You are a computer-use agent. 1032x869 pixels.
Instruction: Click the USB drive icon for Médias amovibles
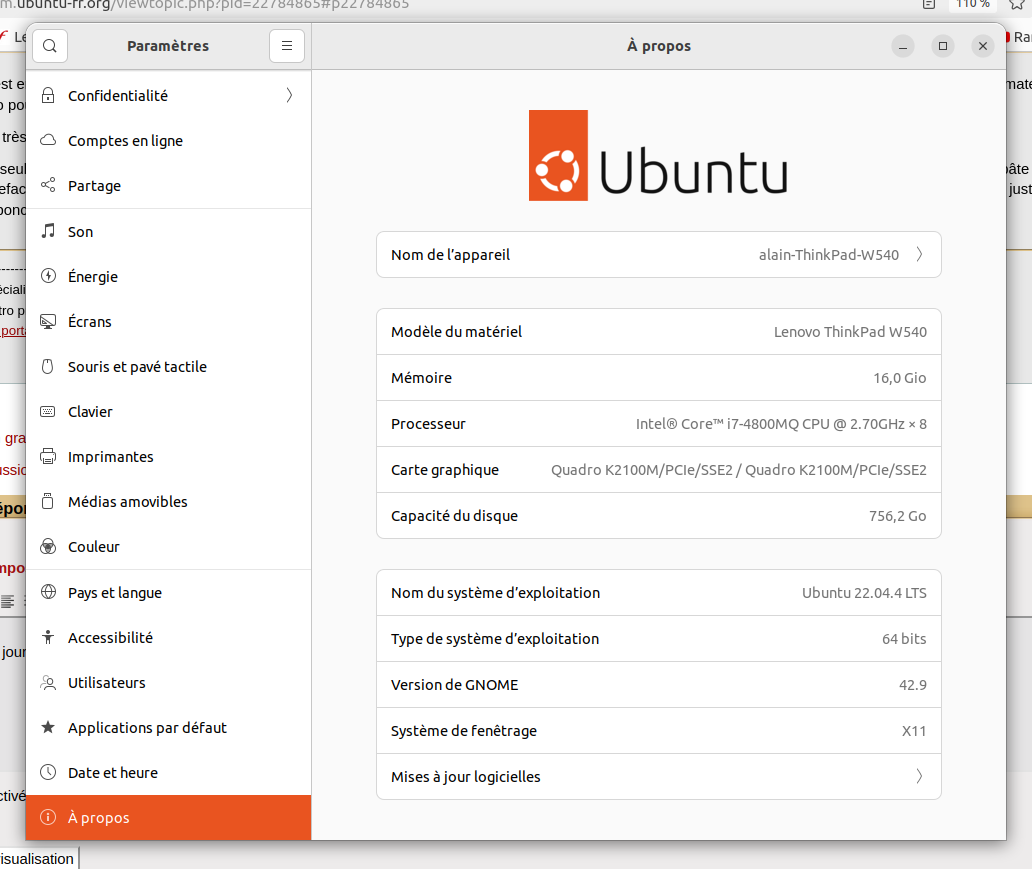[48, 501]
